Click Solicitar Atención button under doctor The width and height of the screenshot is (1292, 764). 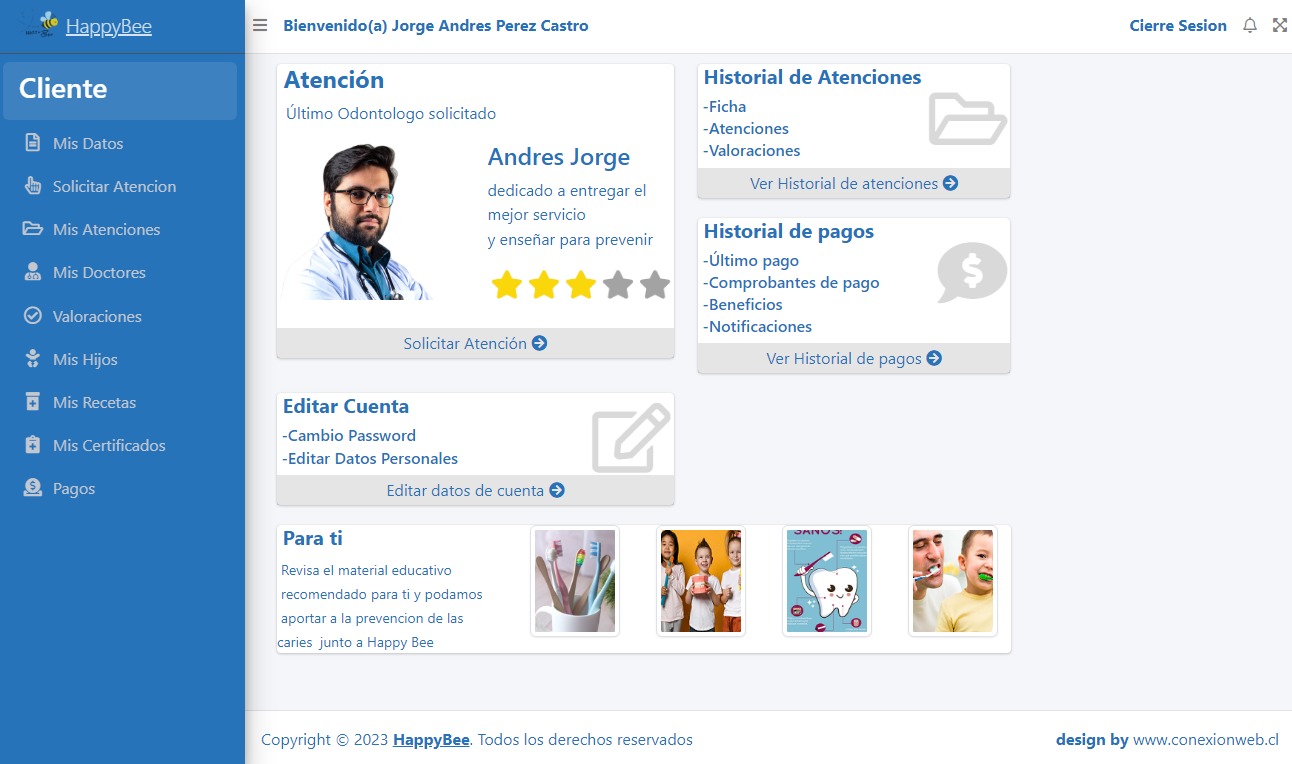point(475,343)
